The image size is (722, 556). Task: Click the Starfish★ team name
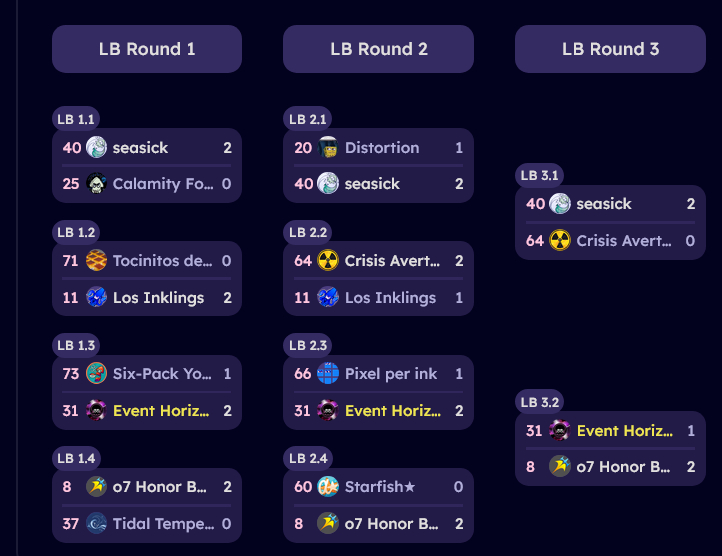click(x=380, y=487)
